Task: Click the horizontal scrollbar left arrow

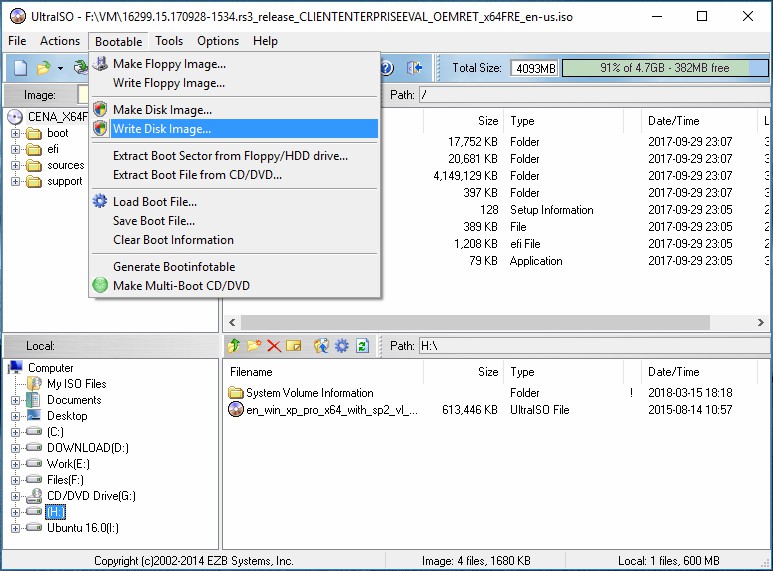Action: 232,322
